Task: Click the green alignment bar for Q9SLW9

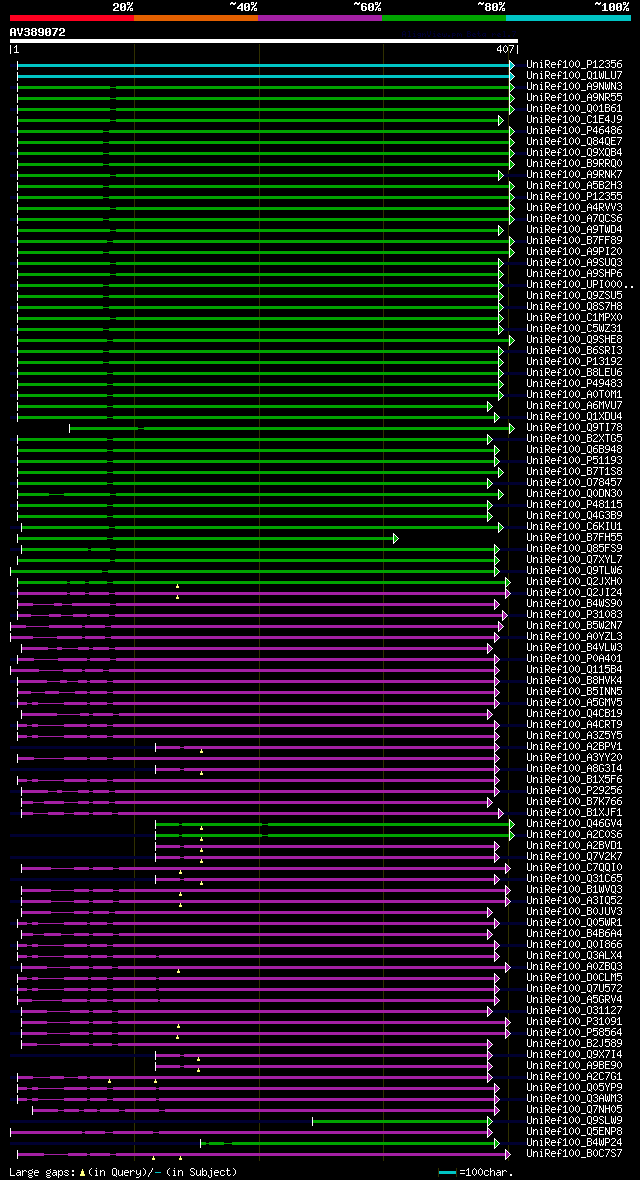Action: [x=402, y=1121]
